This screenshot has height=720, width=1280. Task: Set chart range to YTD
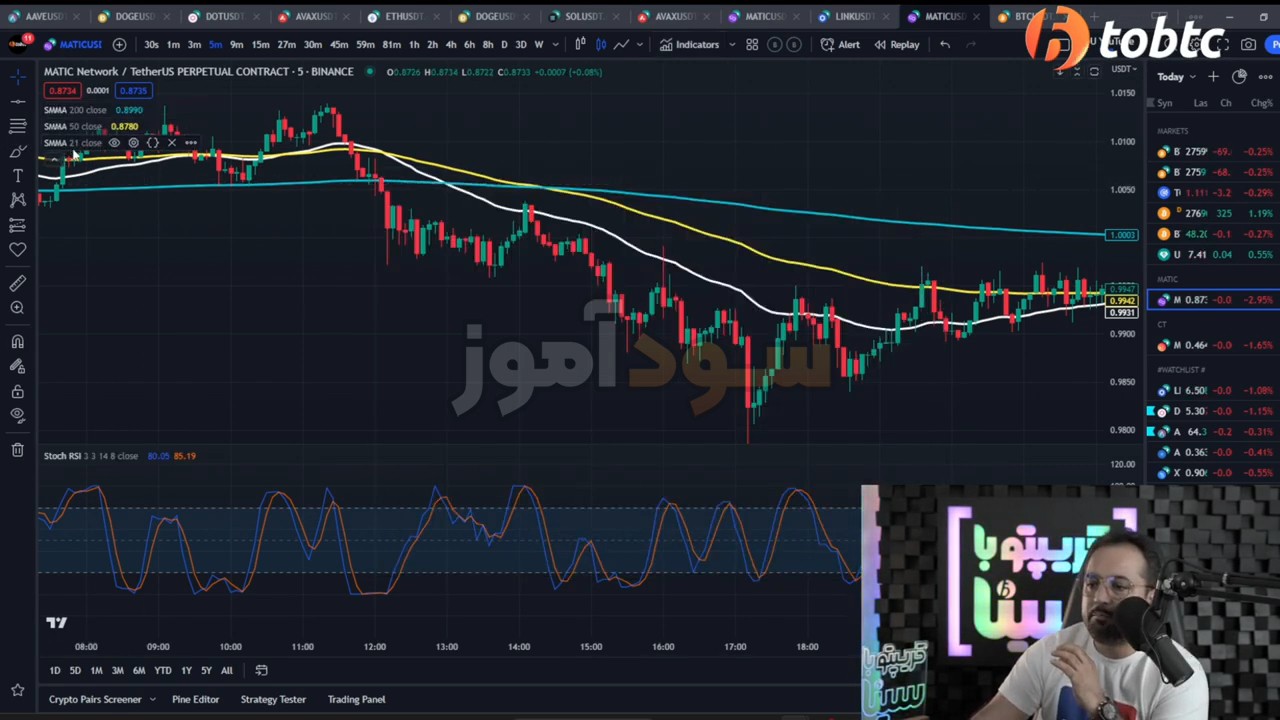point(162,670)
